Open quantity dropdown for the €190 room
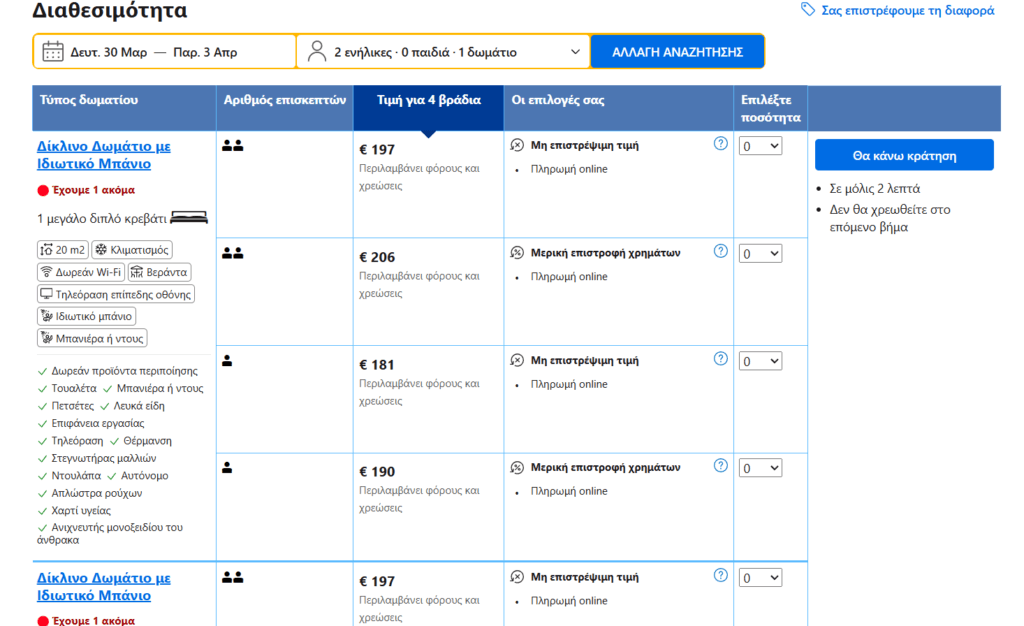The image size is (1024, 626). pos(760,468)
